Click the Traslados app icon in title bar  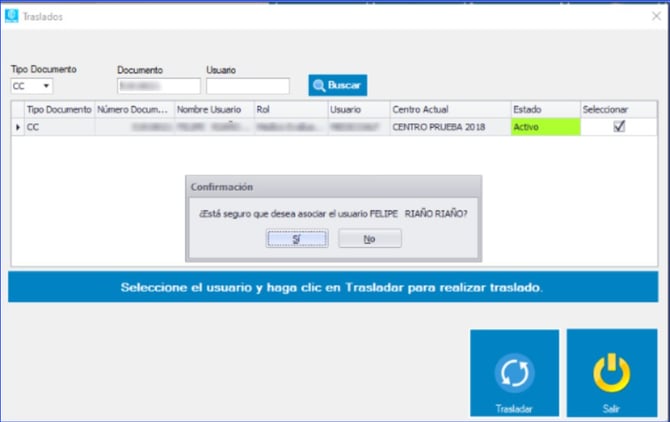point(12,15)
